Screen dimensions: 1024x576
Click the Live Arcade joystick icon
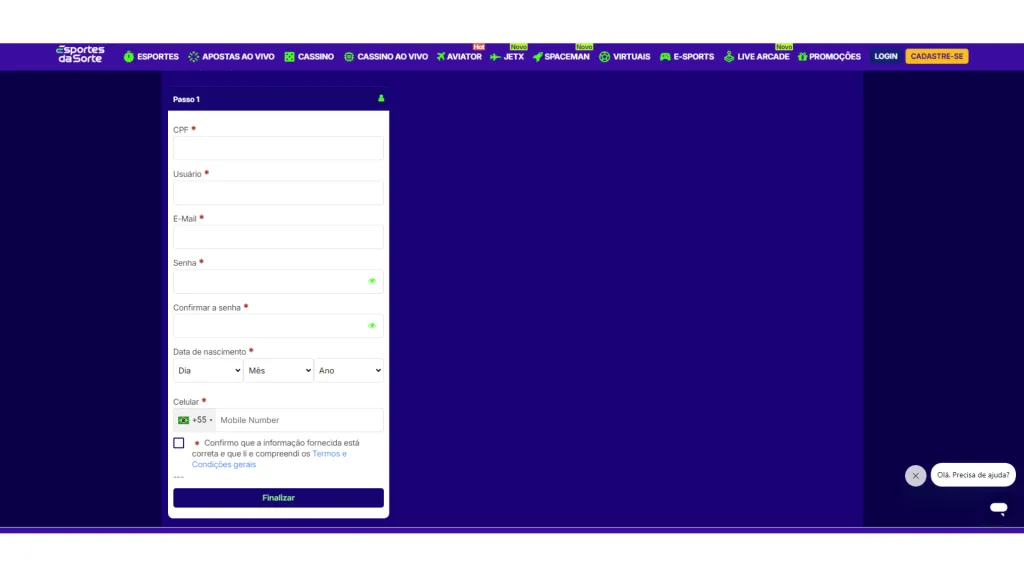(x=729, y=57)
